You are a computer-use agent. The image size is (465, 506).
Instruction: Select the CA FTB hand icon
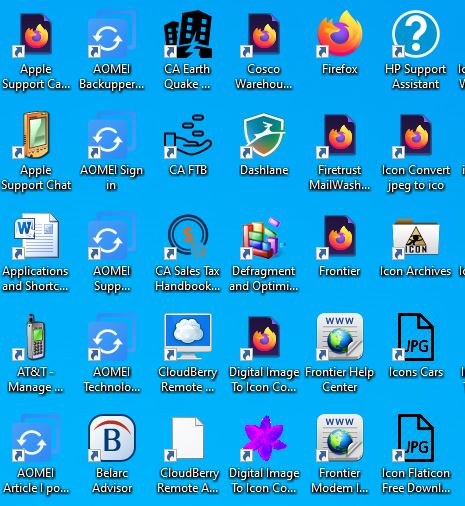[x=188, y=135]
